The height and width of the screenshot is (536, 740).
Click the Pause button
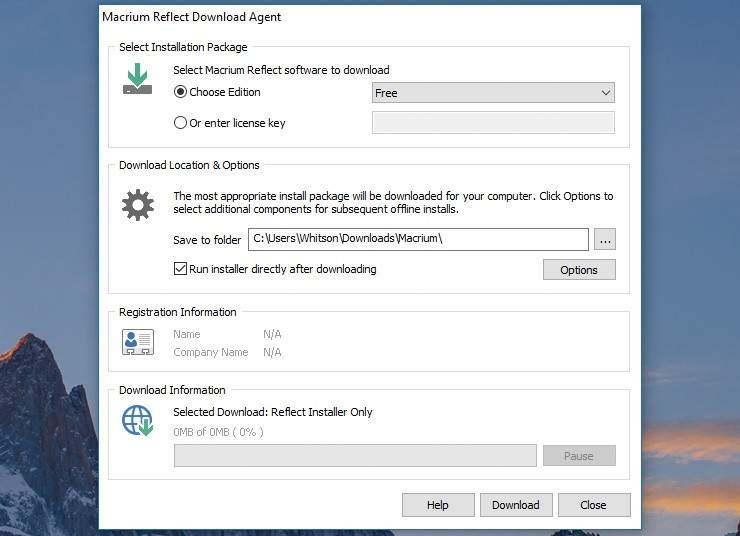pos(579,456)
